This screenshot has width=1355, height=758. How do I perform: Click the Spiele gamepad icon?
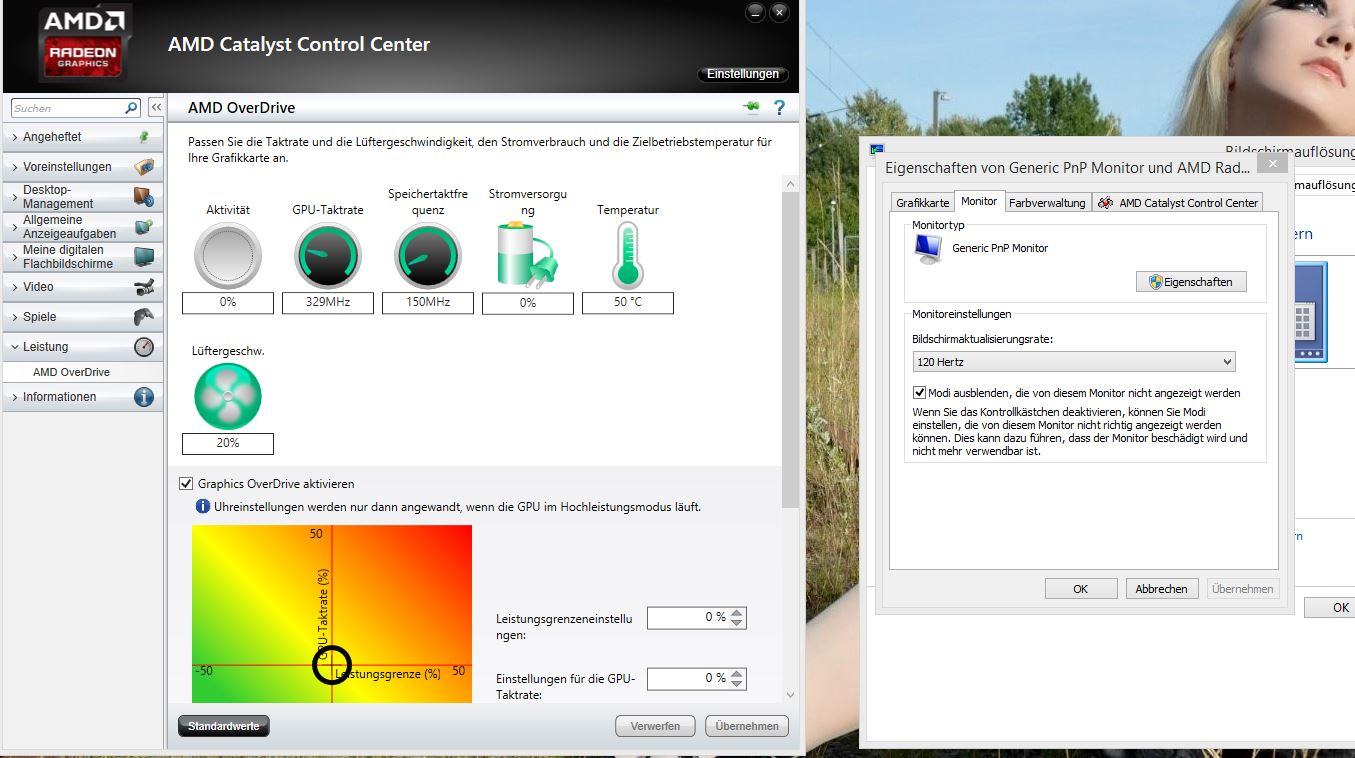144,317
